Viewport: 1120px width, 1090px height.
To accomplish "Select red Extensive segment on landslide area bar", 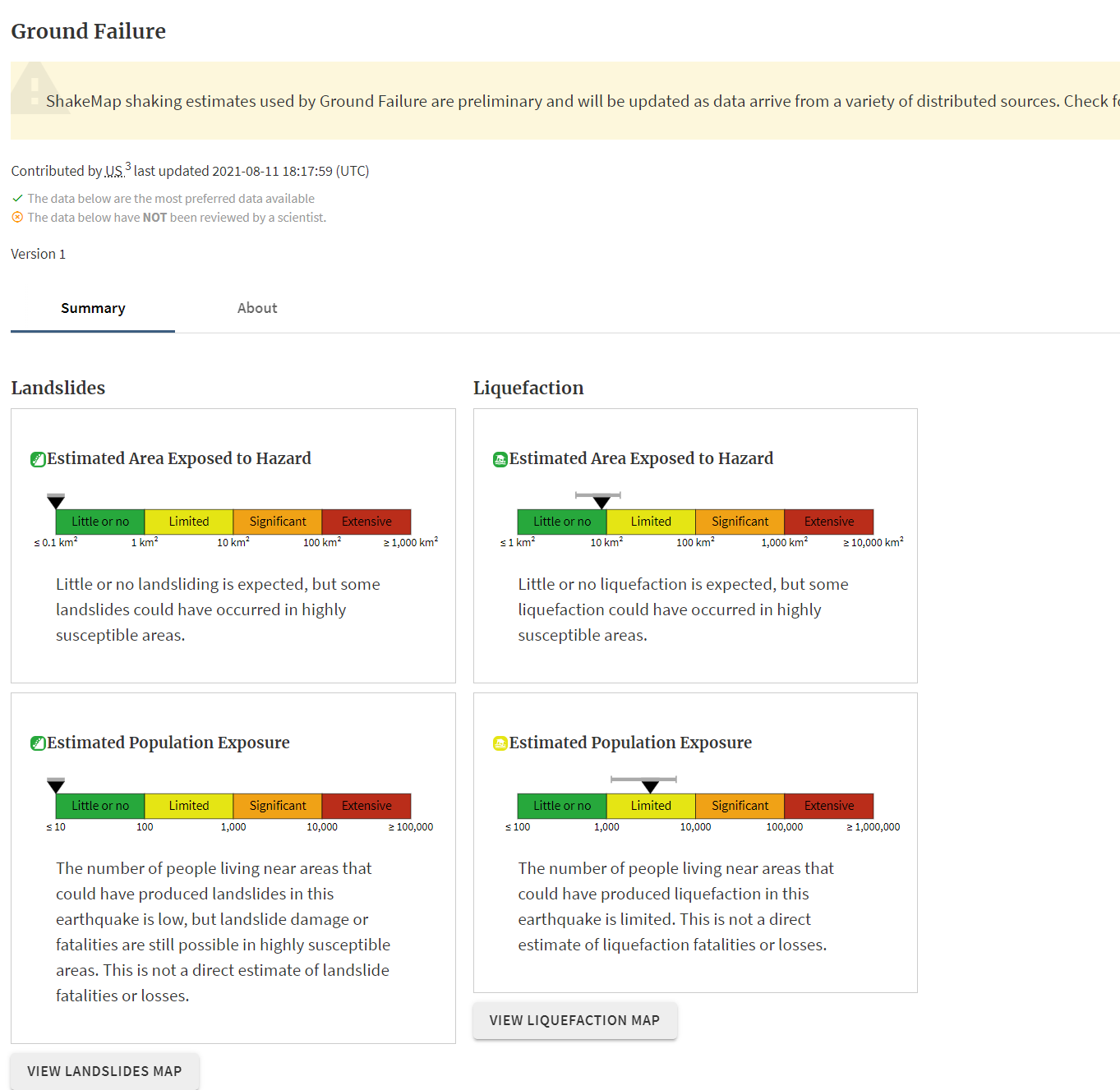I will click(x=366, y=522).
